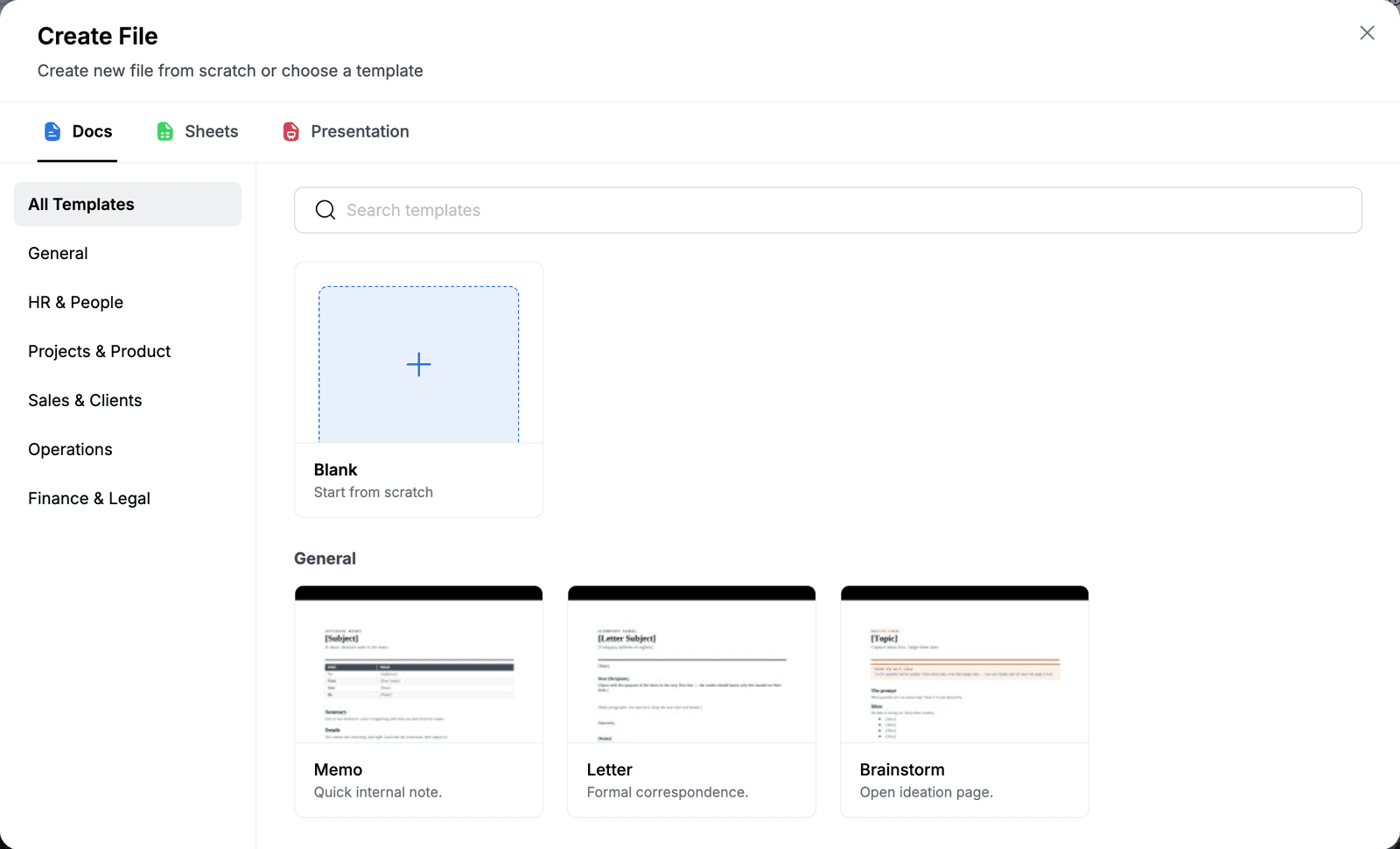Click the plus icon on Blank card

pos(419,364)
